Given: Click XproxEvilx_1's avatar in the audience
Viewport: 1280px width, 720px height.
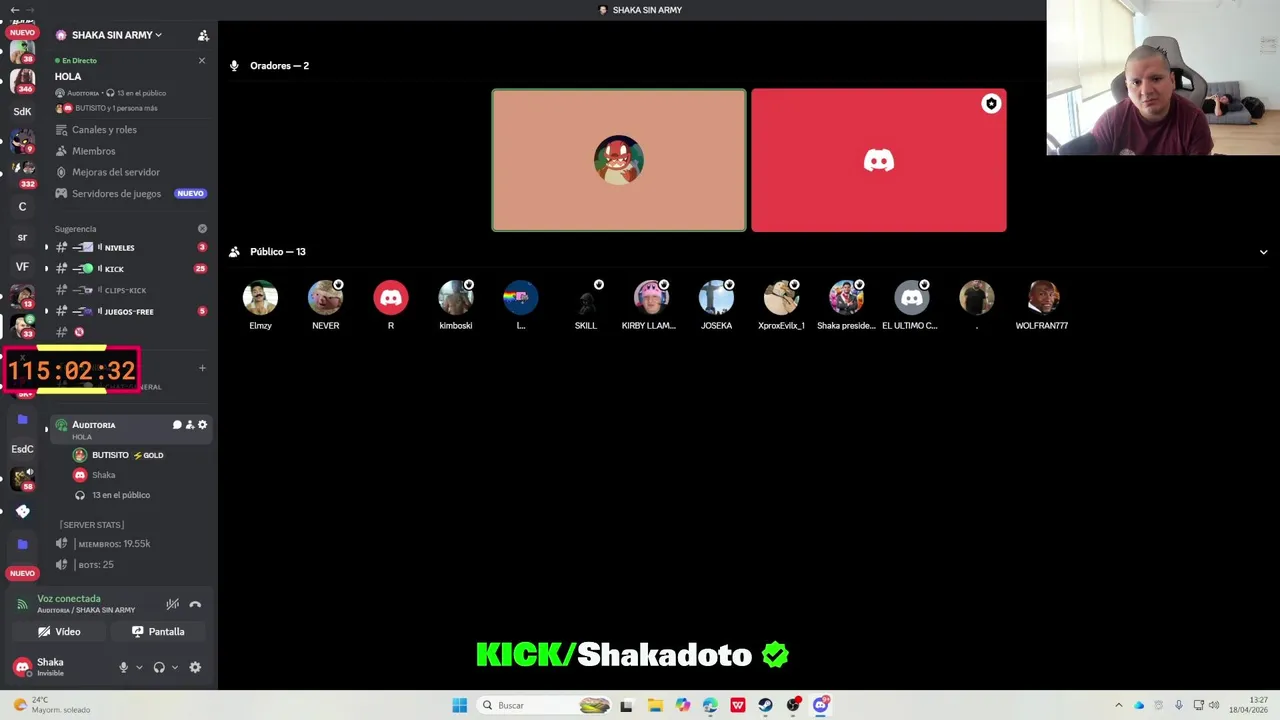Looking at the screenshot, I should pyautogui.click(x=781, y=298).
